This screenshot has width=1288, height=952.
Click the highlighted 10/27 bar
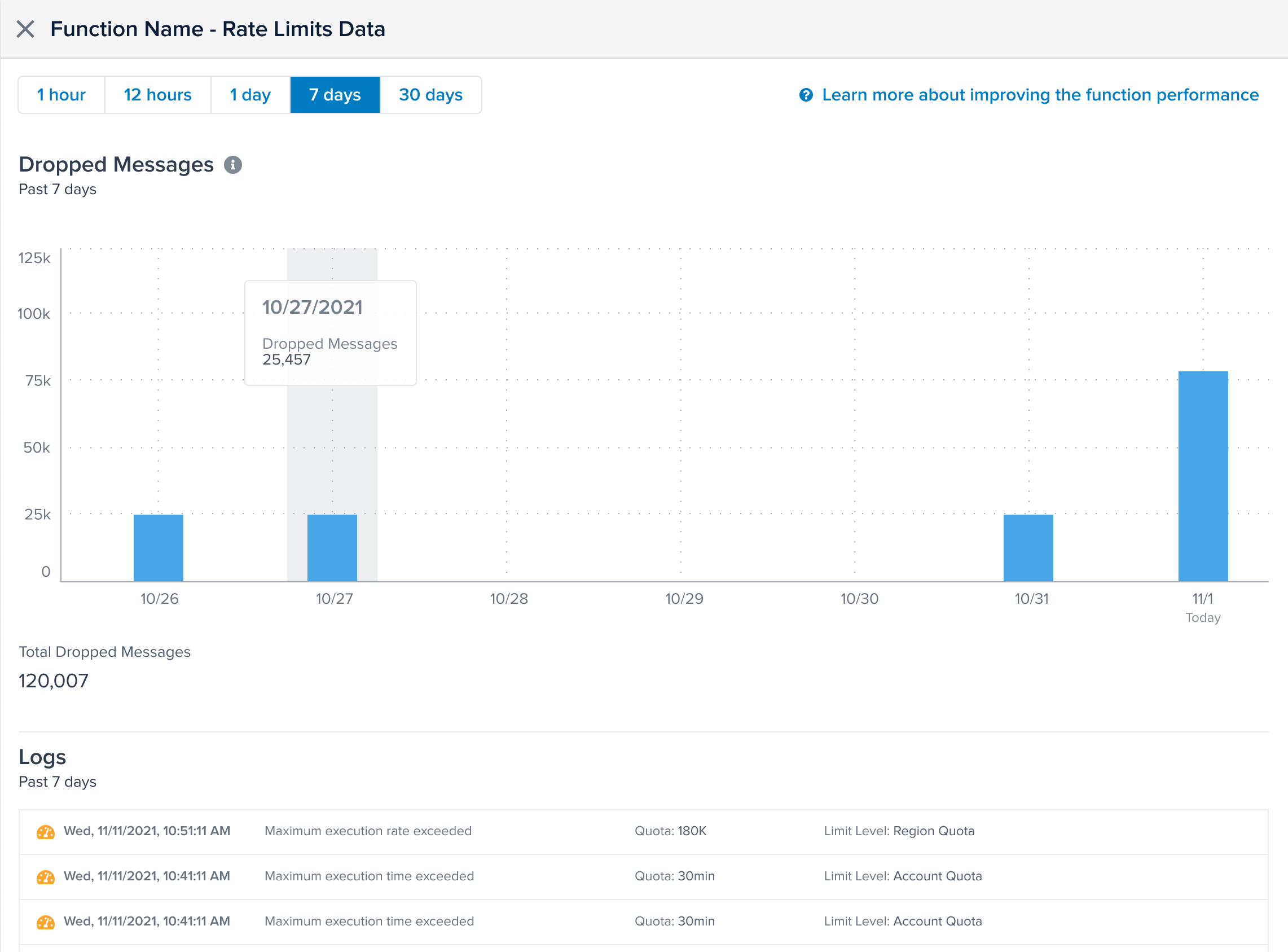pyautogui.click(x=332, y=547)
